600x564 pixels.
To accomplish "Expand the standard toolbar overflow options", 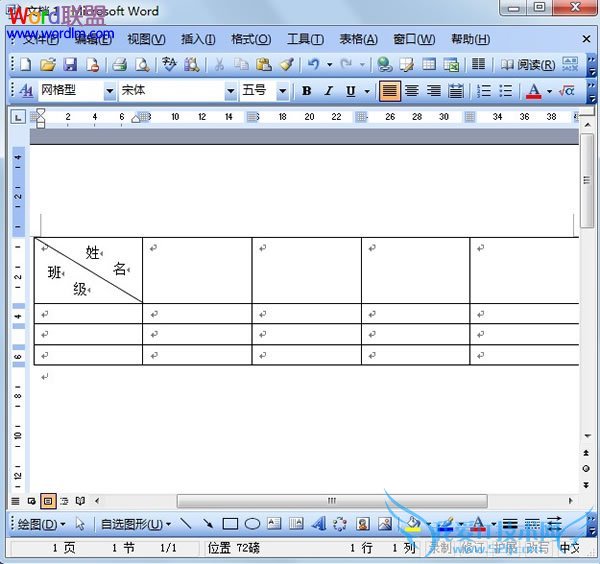I will [592, 65].
